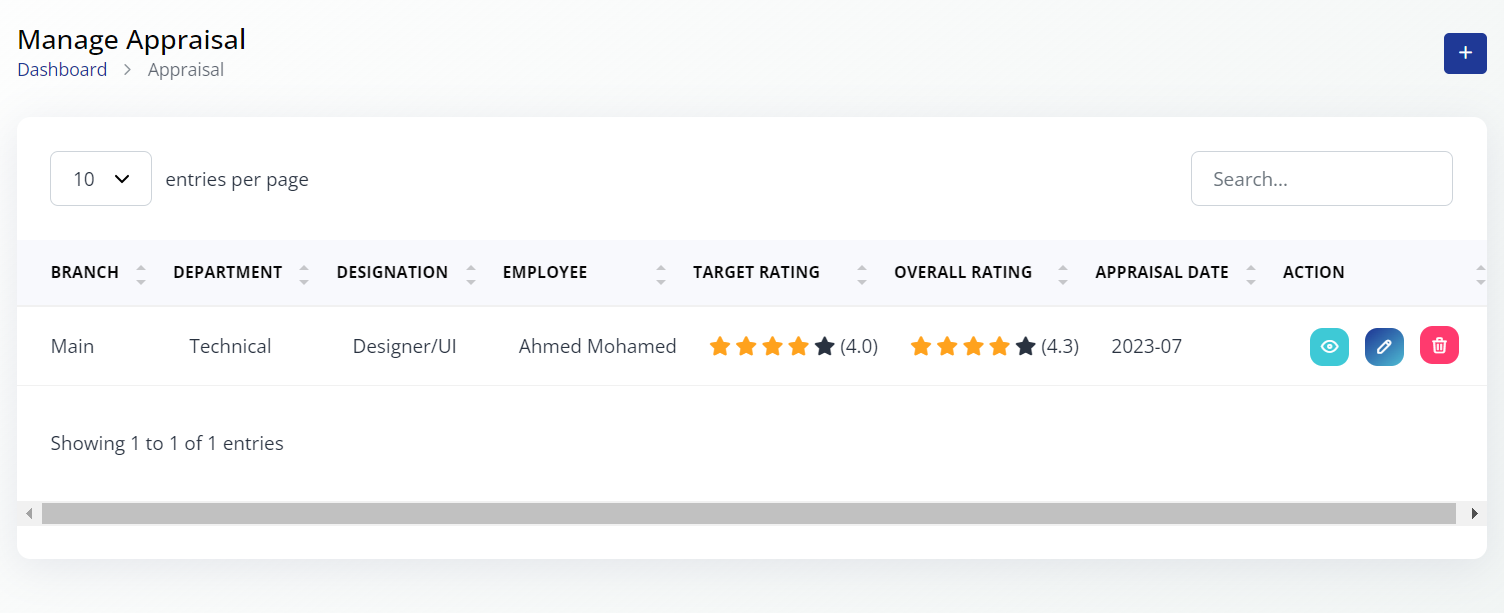Click the fifth star in Target Rating
Viewport: 1504px width, 613px height.
coord(825,347)
